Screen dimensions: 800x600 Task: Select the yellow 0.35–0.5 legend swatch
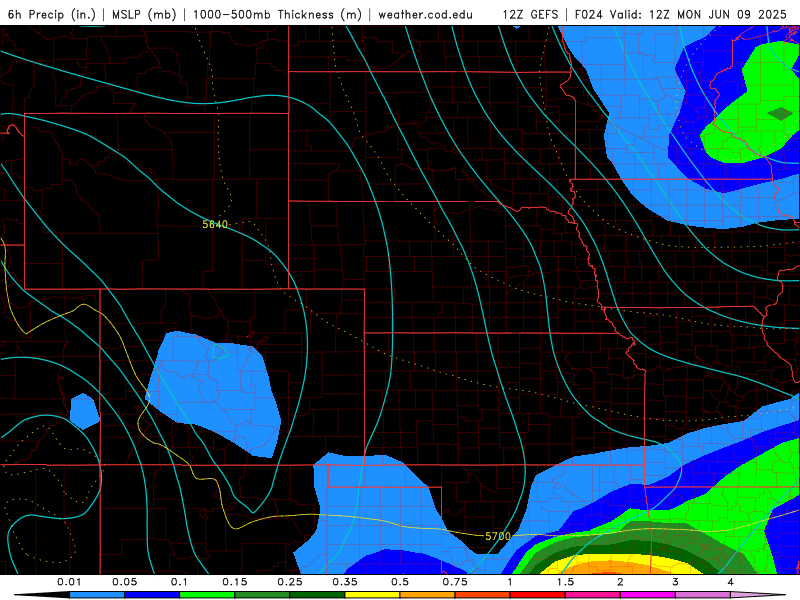pyautogui.click(x=372, y=595)
